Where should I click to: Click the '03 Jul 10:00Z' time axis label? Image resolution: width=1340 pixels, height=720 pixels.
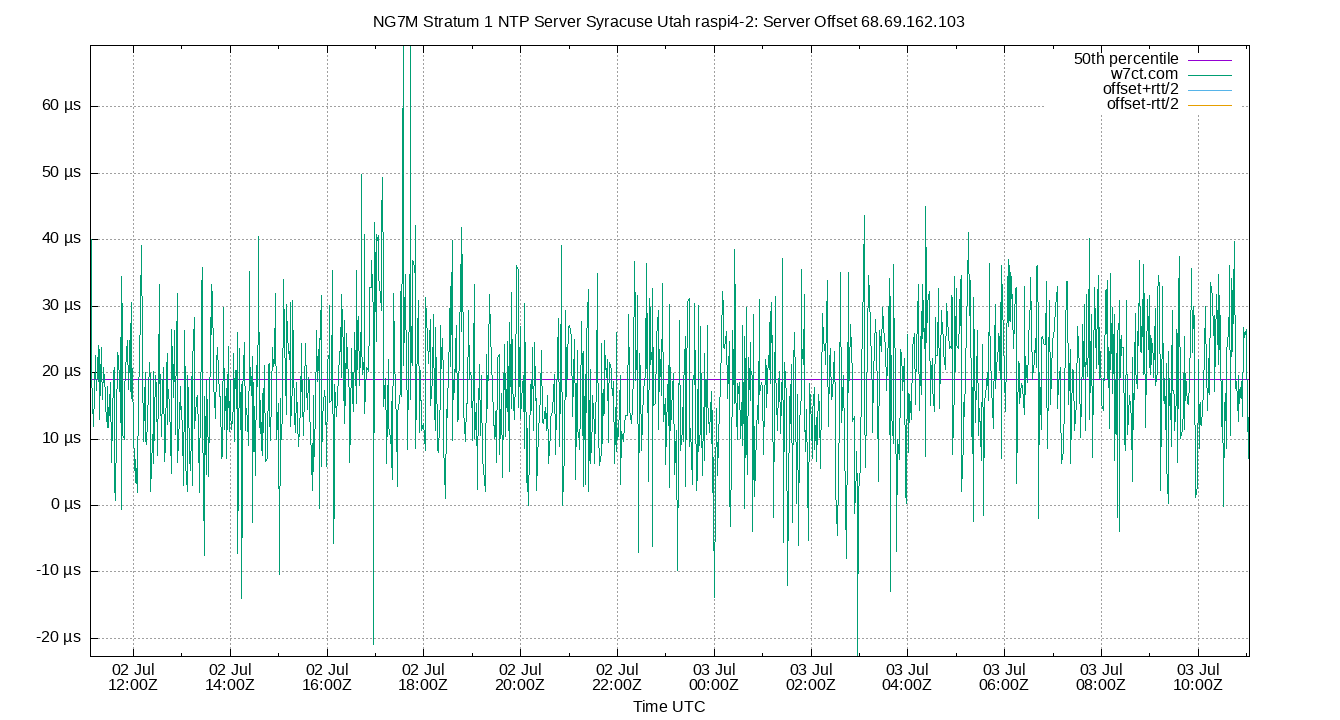1198,677
